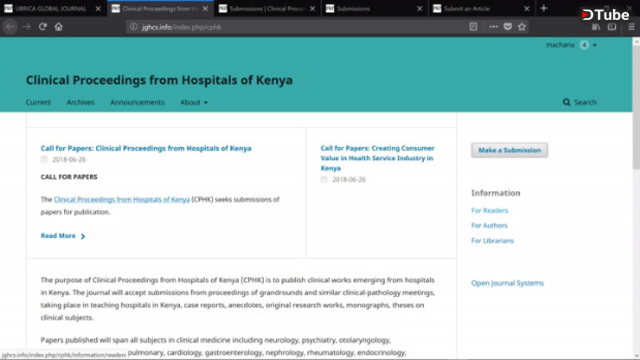Click the Make a Submission button
This screenshot has width=640, height=360.
coord(509,150)
